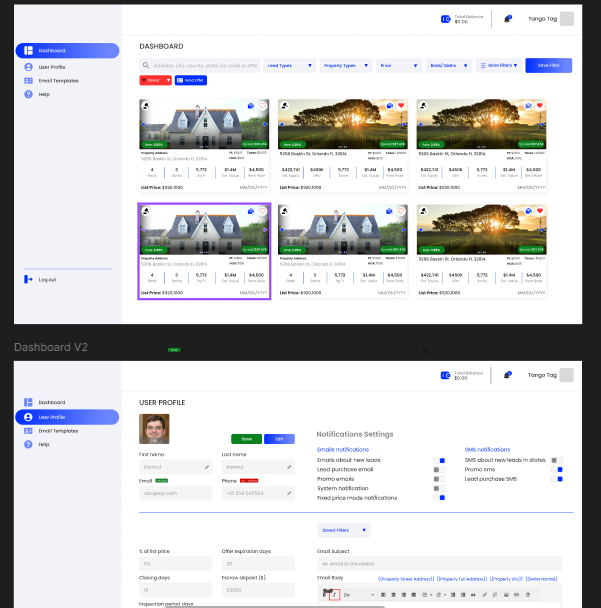Click the blue Send offer button
This screenshot has width=601, height=608.
[x=191, y=80]
